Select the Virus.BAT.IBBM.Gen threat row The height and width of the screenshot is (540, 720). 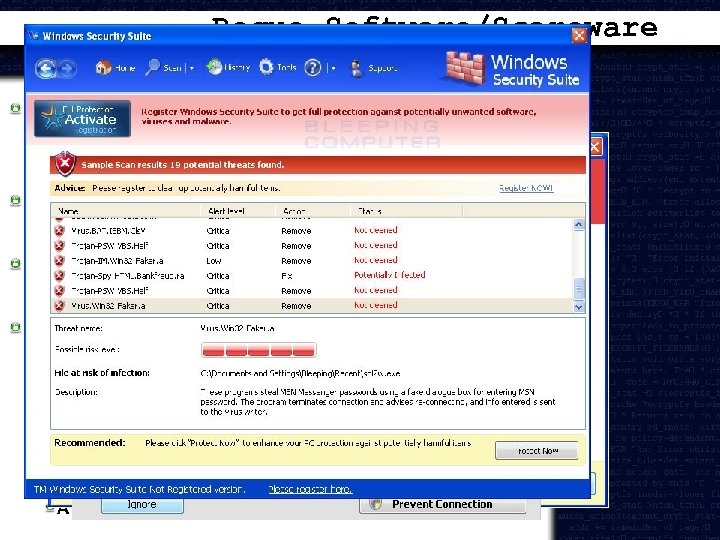click(311, 231)
